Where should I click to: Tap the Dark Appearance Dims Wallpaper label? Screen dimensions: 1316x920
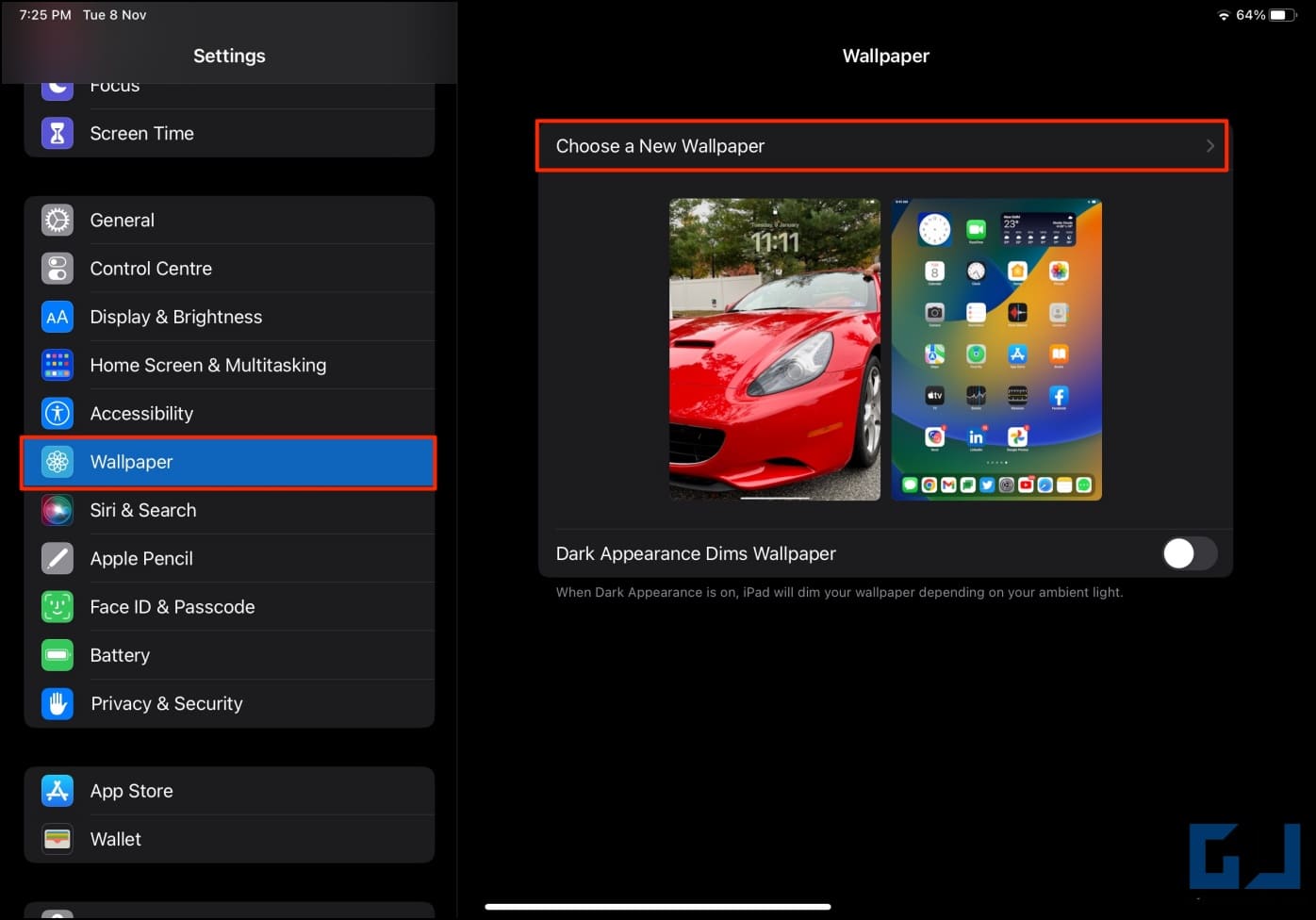point(696,553)
